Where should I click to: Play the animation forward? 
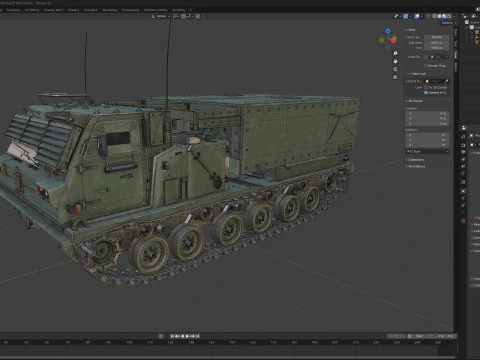pyautogui.click(x=187, y=336)
